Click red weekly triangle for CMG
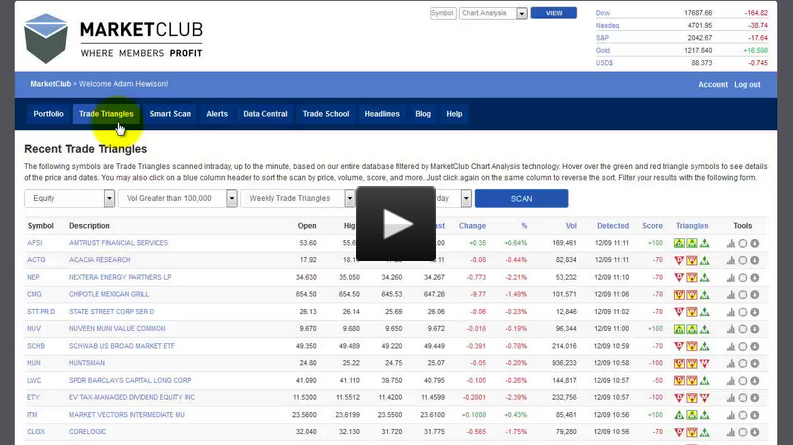 [692, 295]
